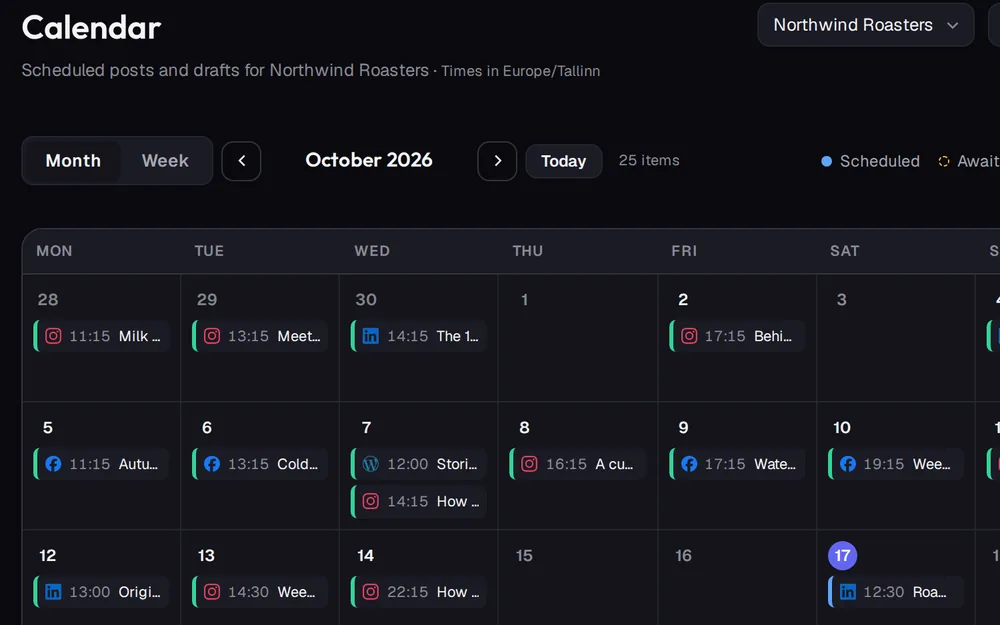Click LinkedIn icon on 12:30 Roa post
The image size is (1000, 625).
(848, 592)
